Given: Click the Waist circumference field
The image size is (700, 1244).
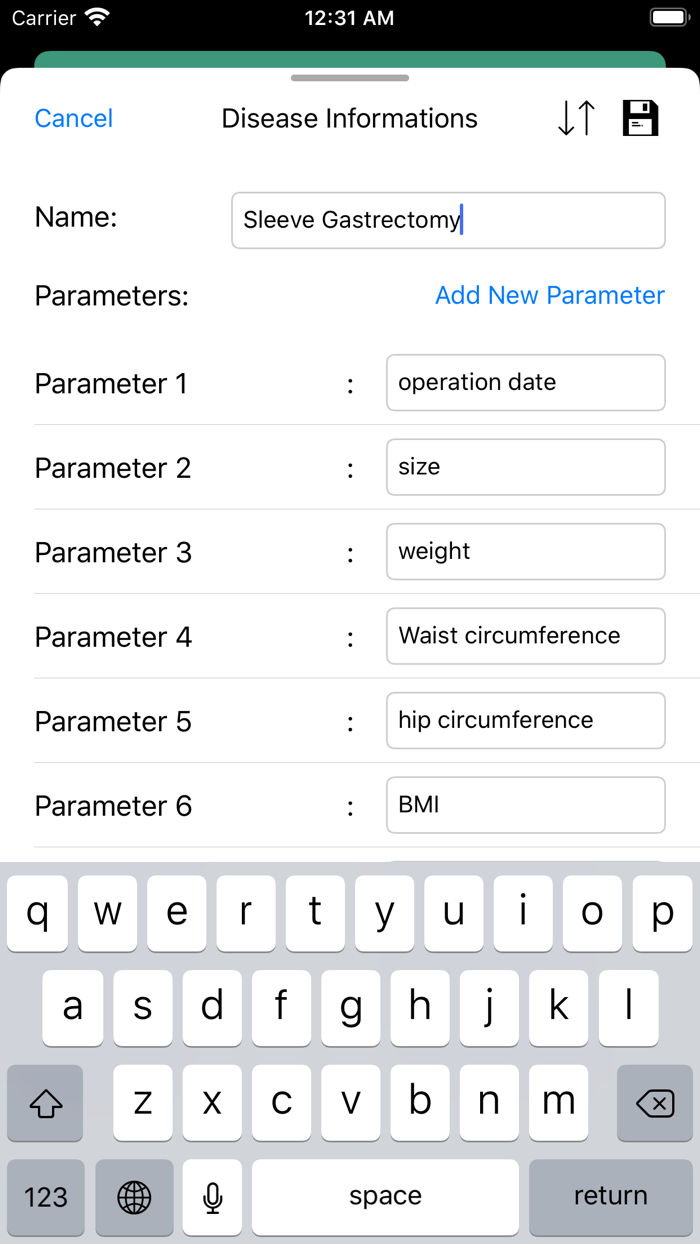Looking at the screenshot, I should coord(525,636).
